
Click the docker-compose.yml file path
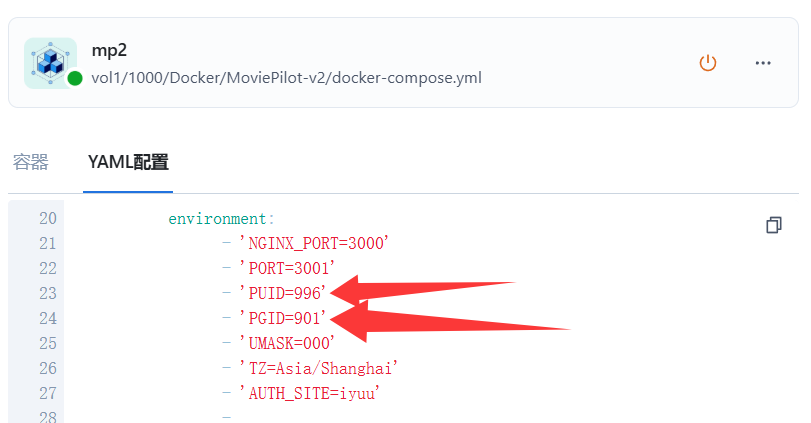tap(287, 78)
